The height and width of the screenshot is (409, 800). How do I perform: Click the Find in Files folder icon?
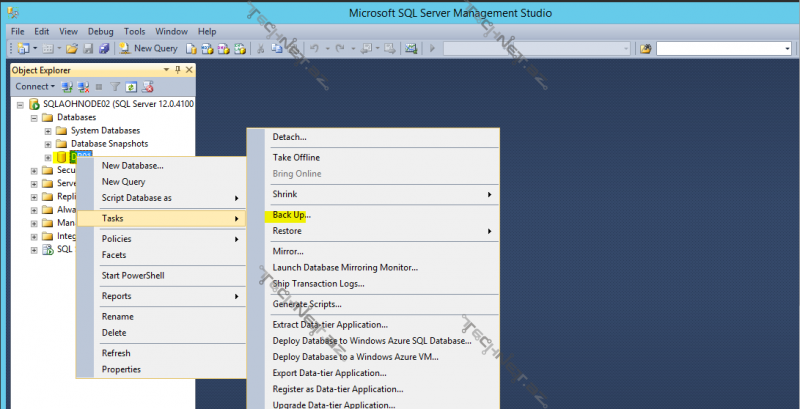point(646,48)
